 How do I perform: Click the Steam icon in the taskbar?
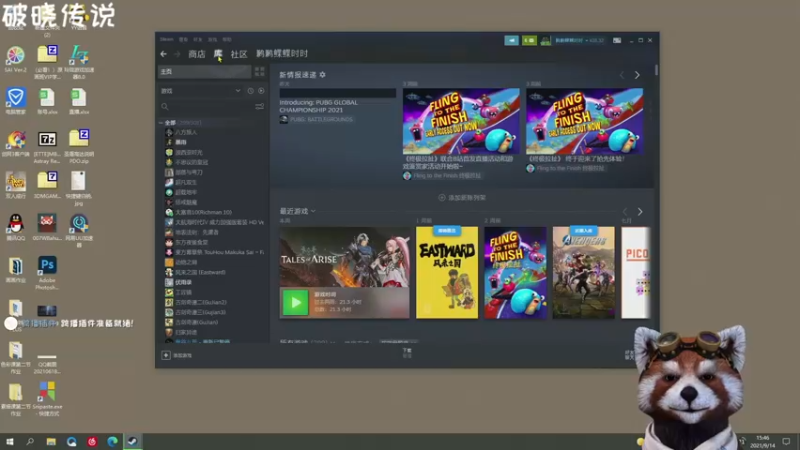coord(133,441)
